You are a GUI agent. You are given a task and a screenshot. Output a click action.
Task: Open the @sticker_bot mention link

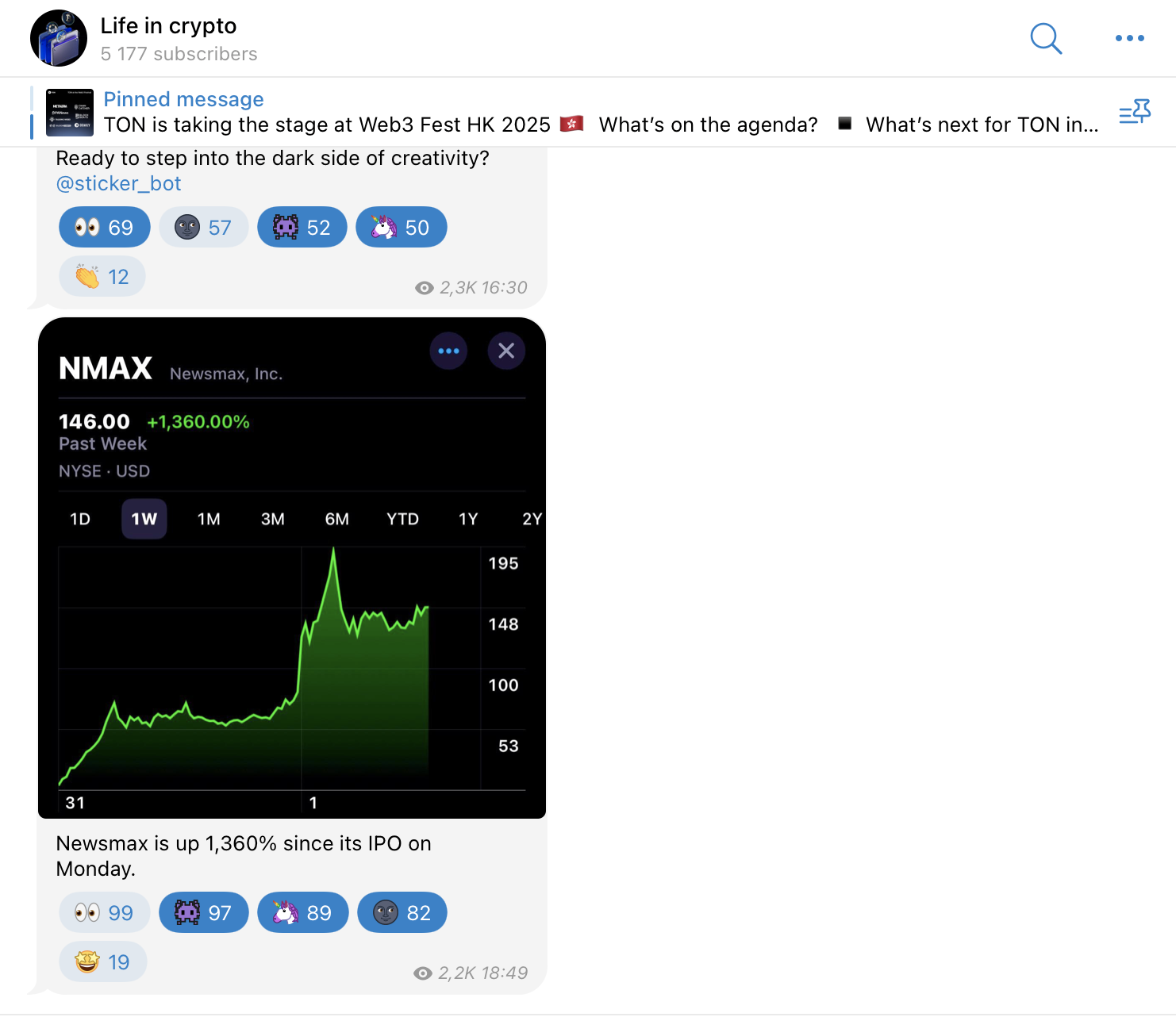(x=118, y=184)
